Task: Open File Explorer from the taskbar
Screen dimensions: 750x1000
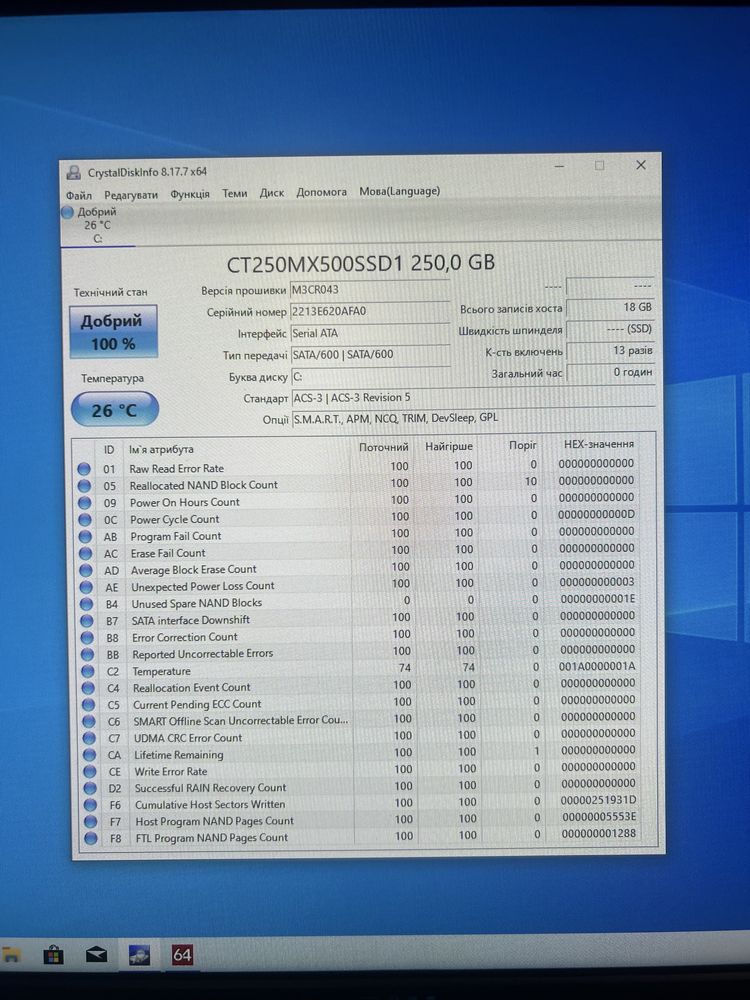Action: (x=11, y=955)
